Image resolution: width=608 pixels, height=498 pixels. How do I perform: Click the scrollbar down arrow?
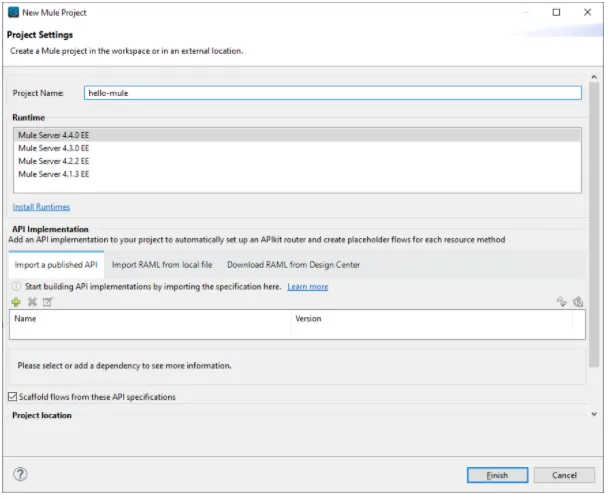tap(595, 415)
